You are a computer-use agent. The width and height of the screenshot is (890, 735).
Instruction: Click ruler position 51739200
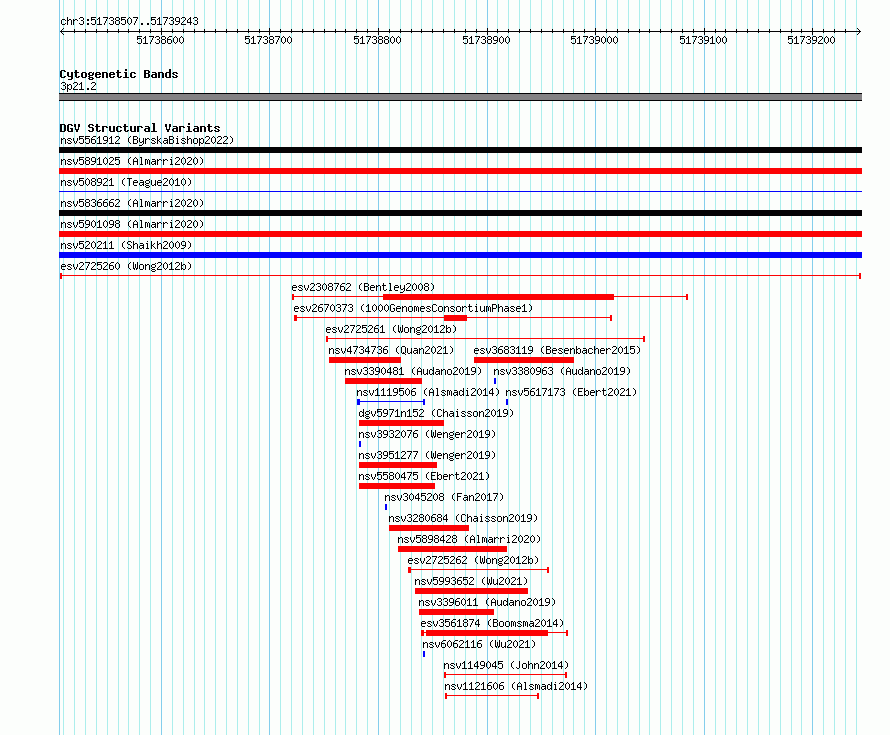click(x=811, y=40)
